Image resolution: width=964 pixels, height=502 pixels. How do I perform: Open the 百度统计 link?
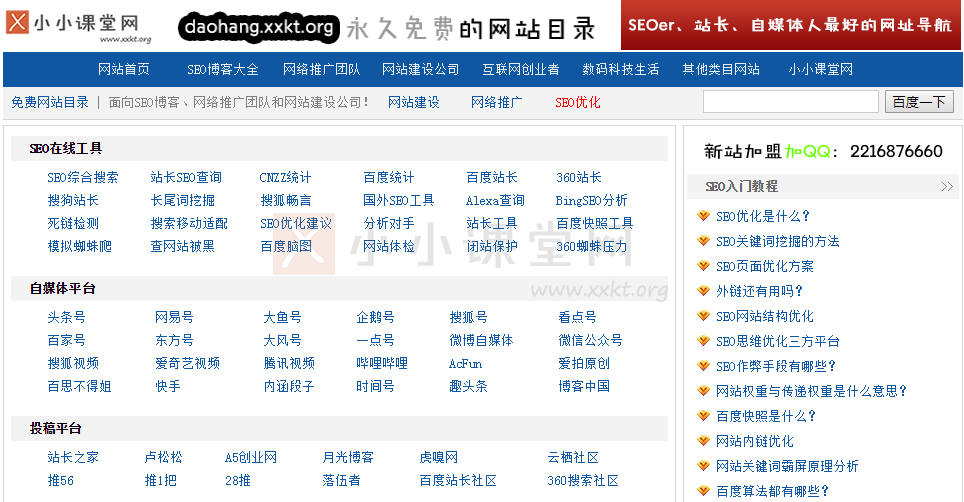coord(389,178)
